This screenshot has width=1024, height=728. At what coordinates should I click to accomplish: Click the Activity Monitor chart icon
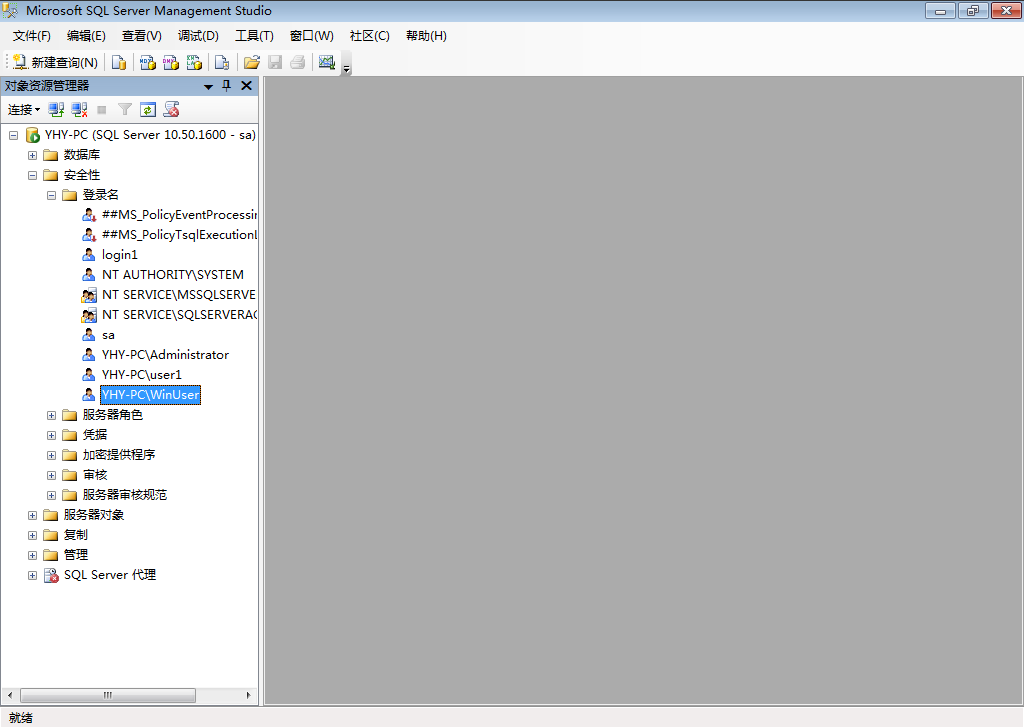tap(327, 62)
